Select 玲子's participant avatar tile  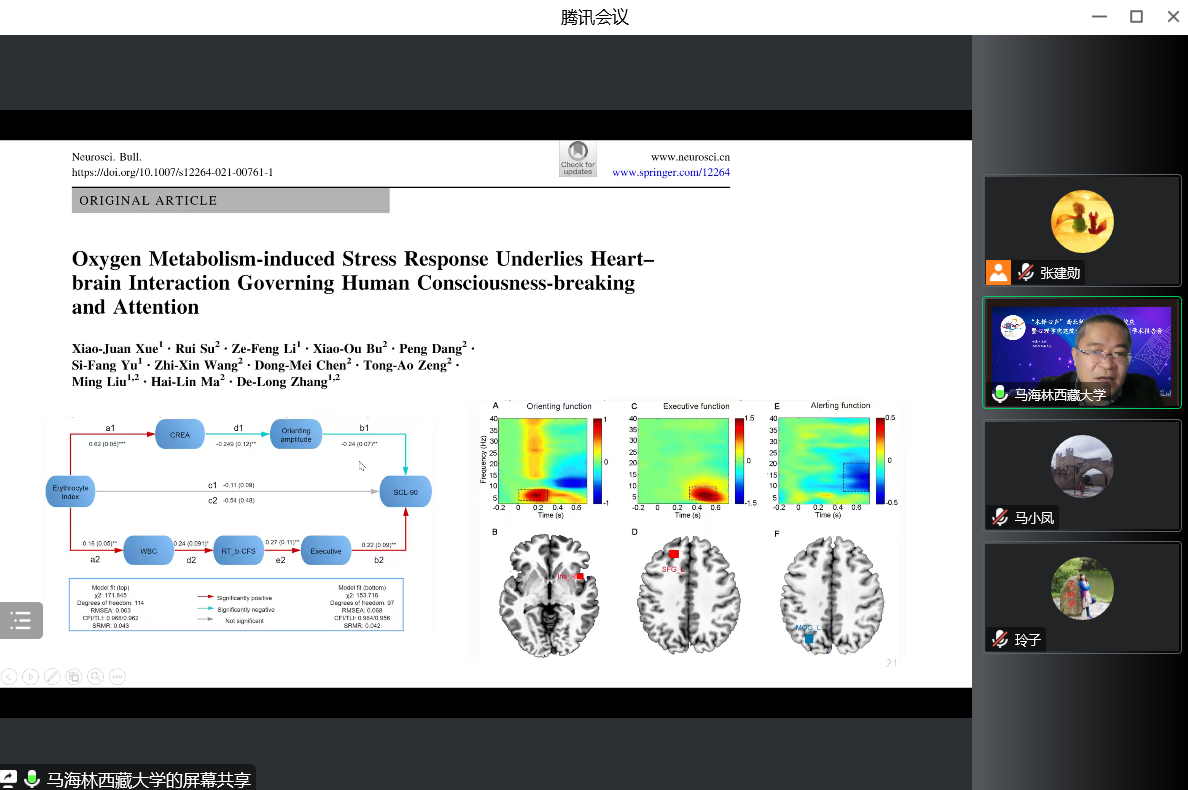[x=1082, y=589]
